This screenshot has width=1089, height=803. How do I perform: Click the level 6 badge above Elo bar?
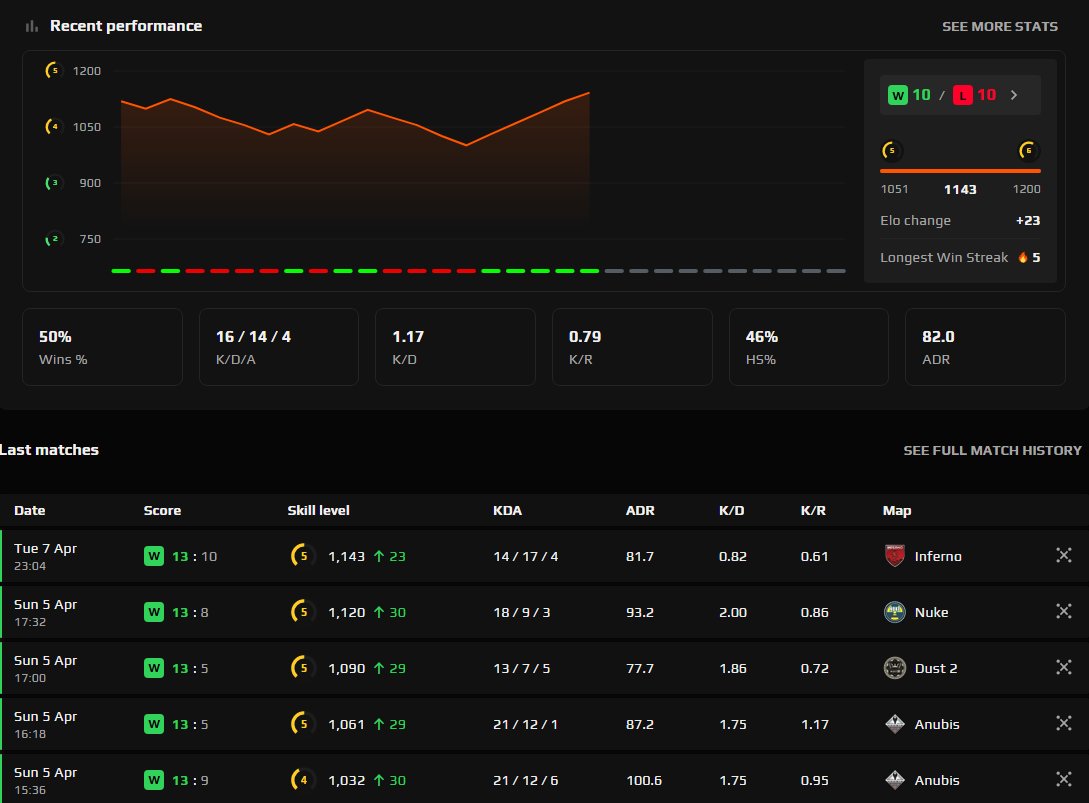point(1028,150)
